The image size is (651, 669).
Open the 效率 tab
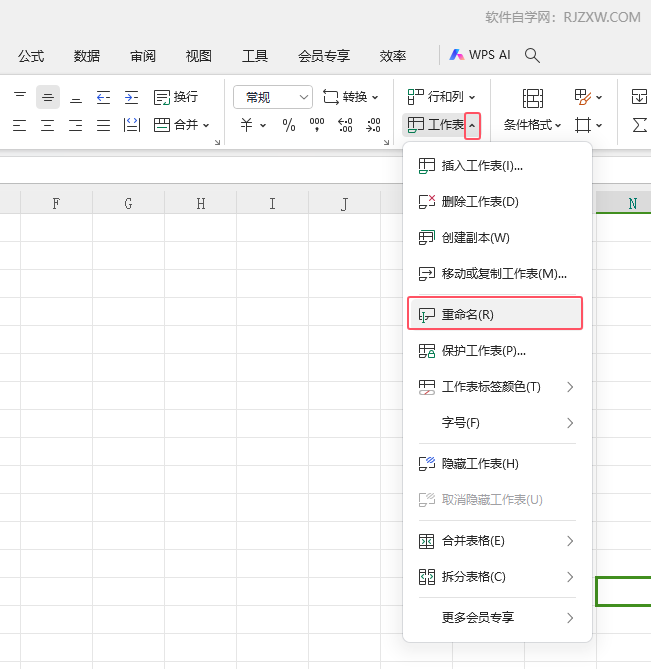click(392, 56)
